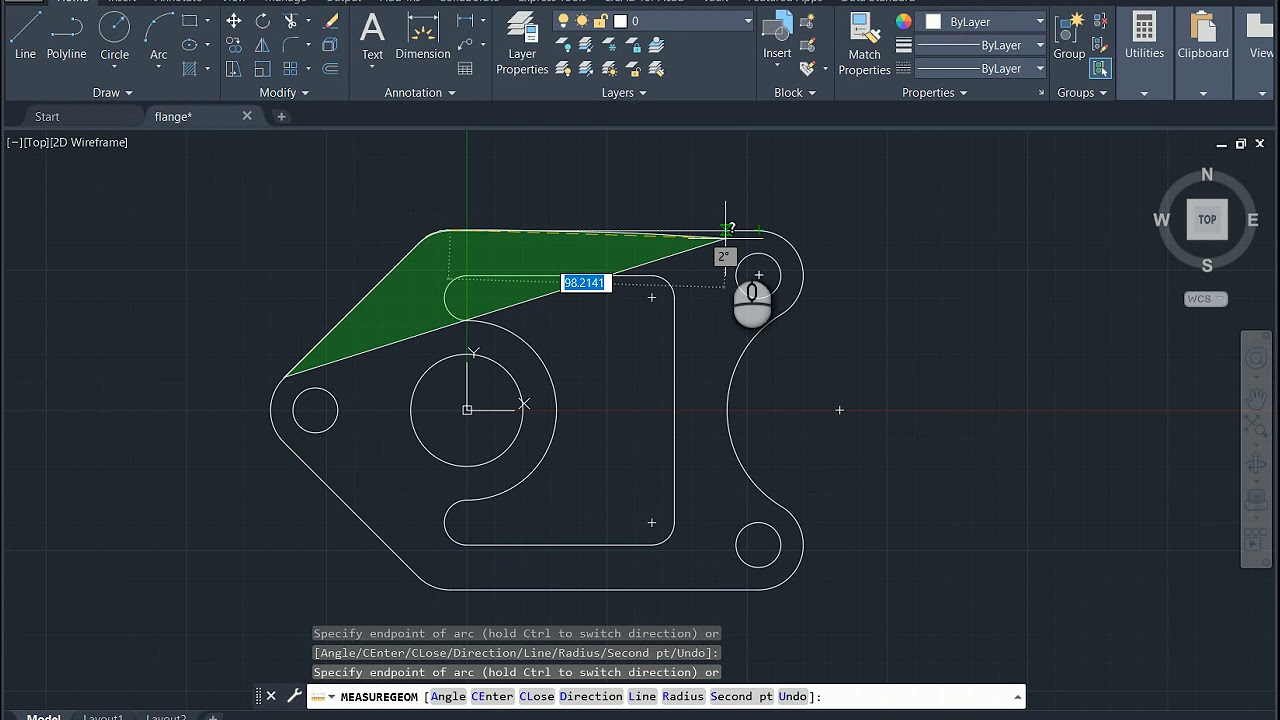Expand the Layers panel
This screenshot has height=720, width=1280.
(x=624, y=92)
